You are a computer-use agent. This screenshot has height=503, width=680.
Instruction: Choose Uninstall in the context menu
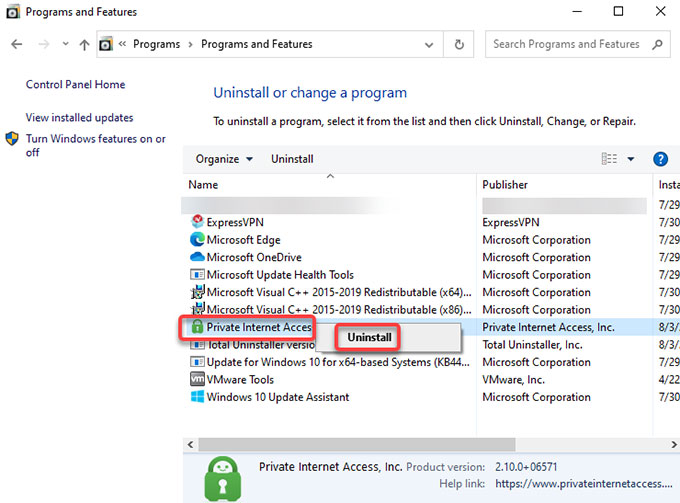tap(369, 337)
